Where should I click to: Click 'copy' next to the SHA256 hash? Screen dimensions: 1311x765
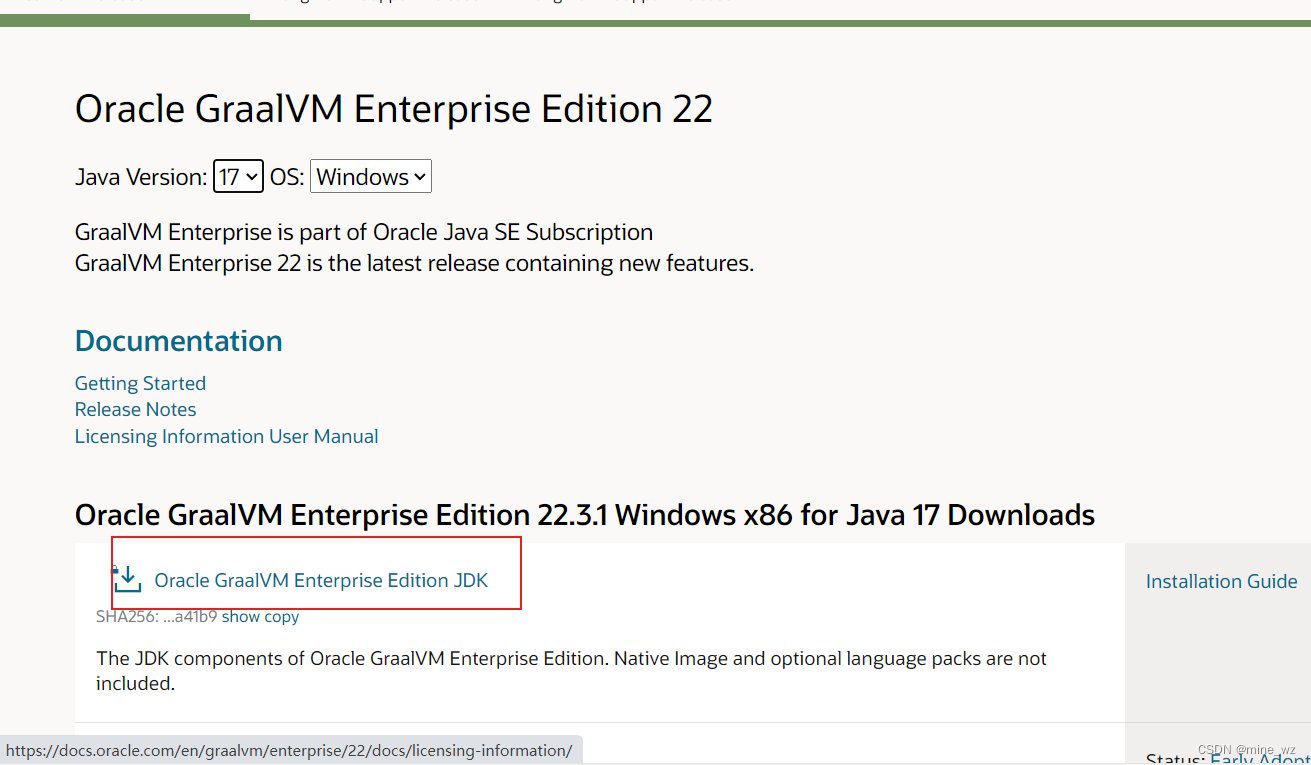281,616
